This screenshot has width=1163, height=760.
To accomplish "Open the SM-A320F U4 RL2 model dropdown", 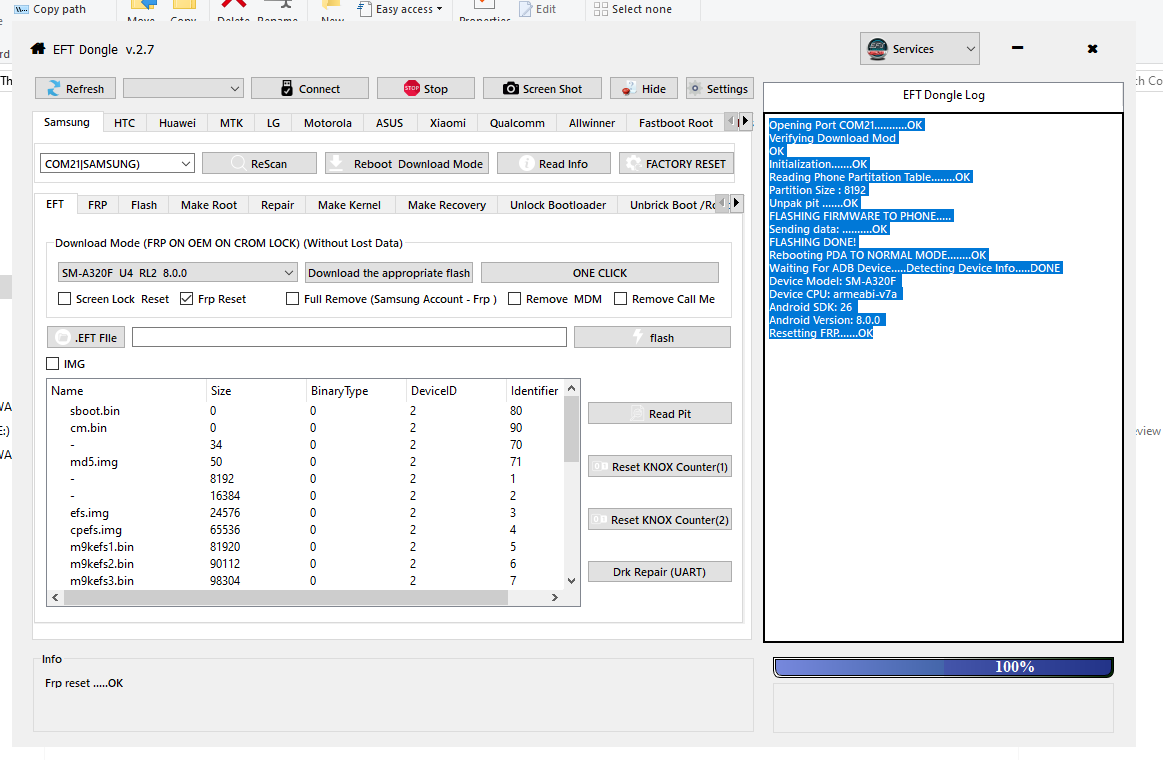I will pyautogui.click(x=177, y=273).
